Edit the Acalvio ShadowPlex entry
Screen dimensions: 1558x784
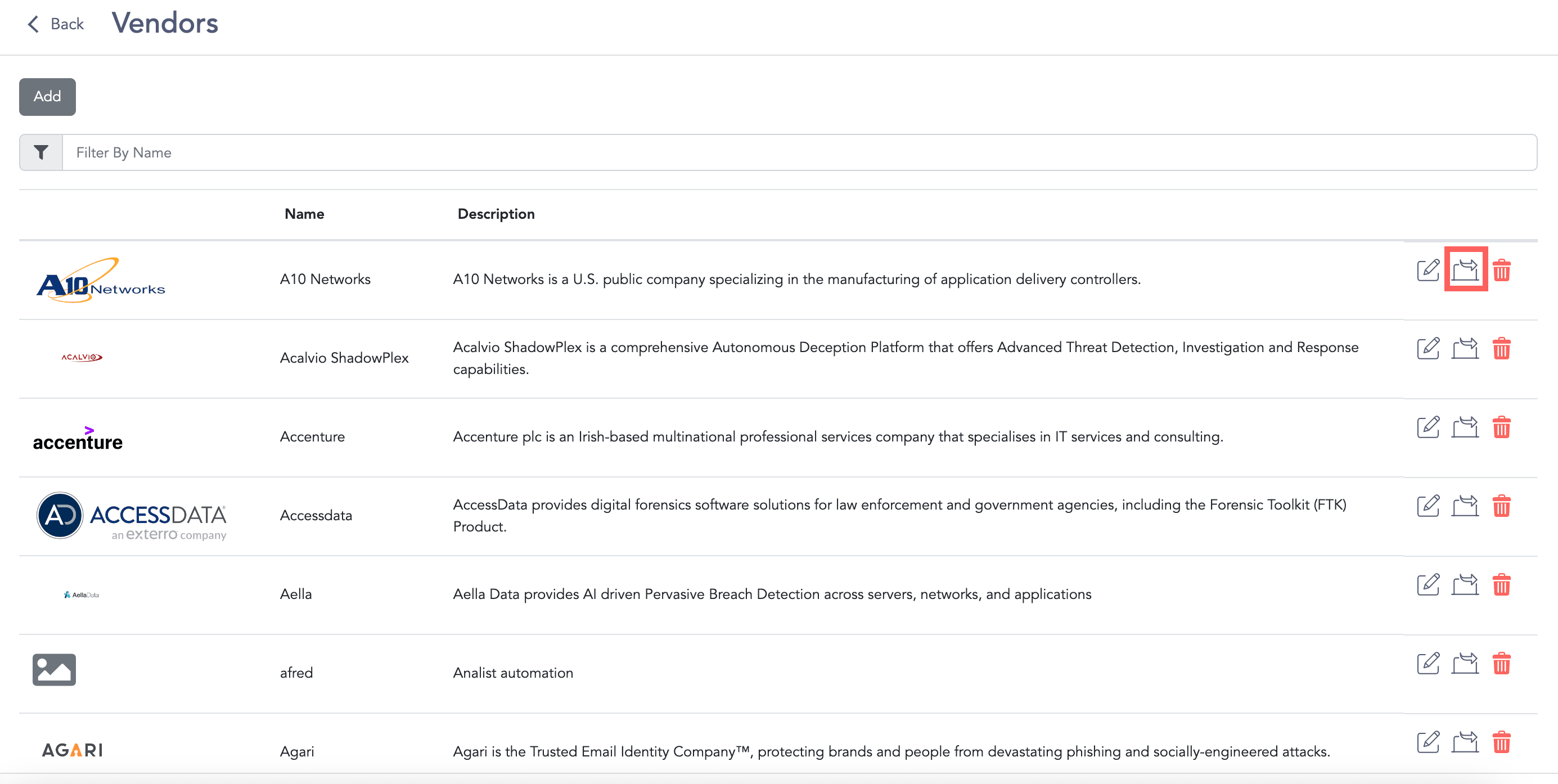click(1429, 348)
